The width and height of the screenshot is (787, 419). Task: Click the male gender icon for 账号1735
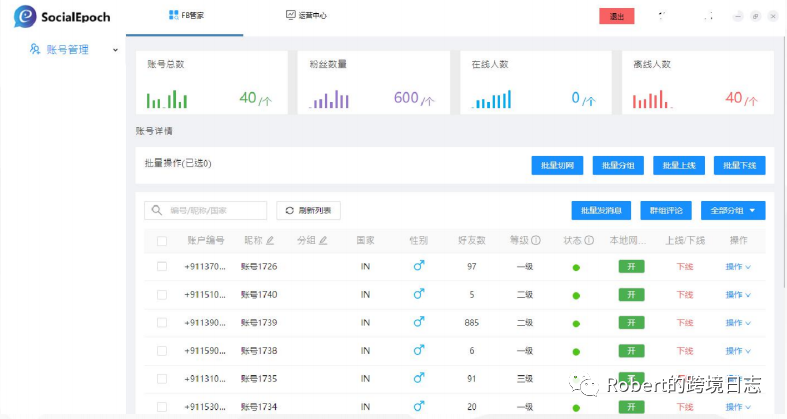[x=419, y=378]
